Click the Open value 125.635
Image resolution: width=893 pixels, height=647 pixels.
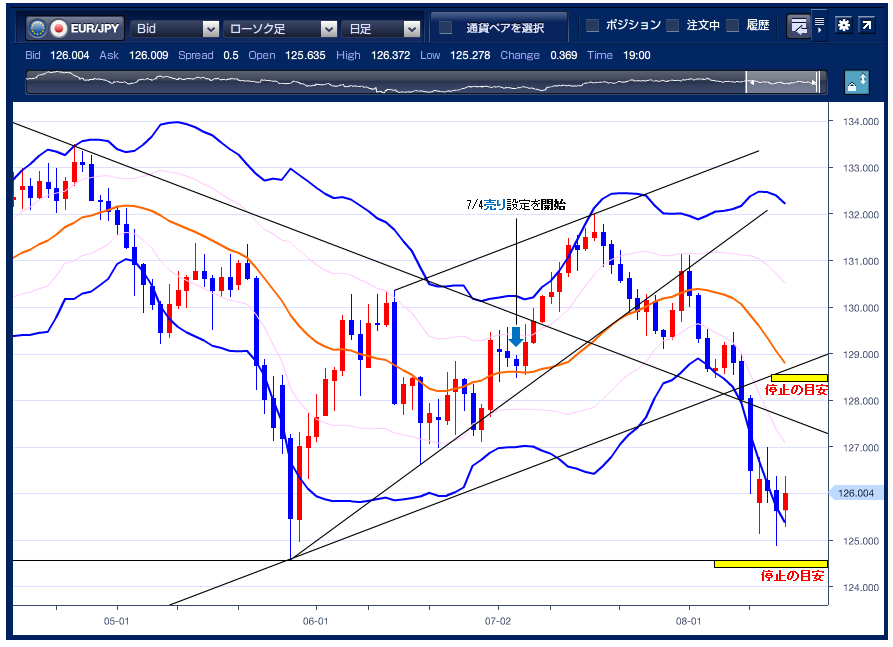click(305, 55)
